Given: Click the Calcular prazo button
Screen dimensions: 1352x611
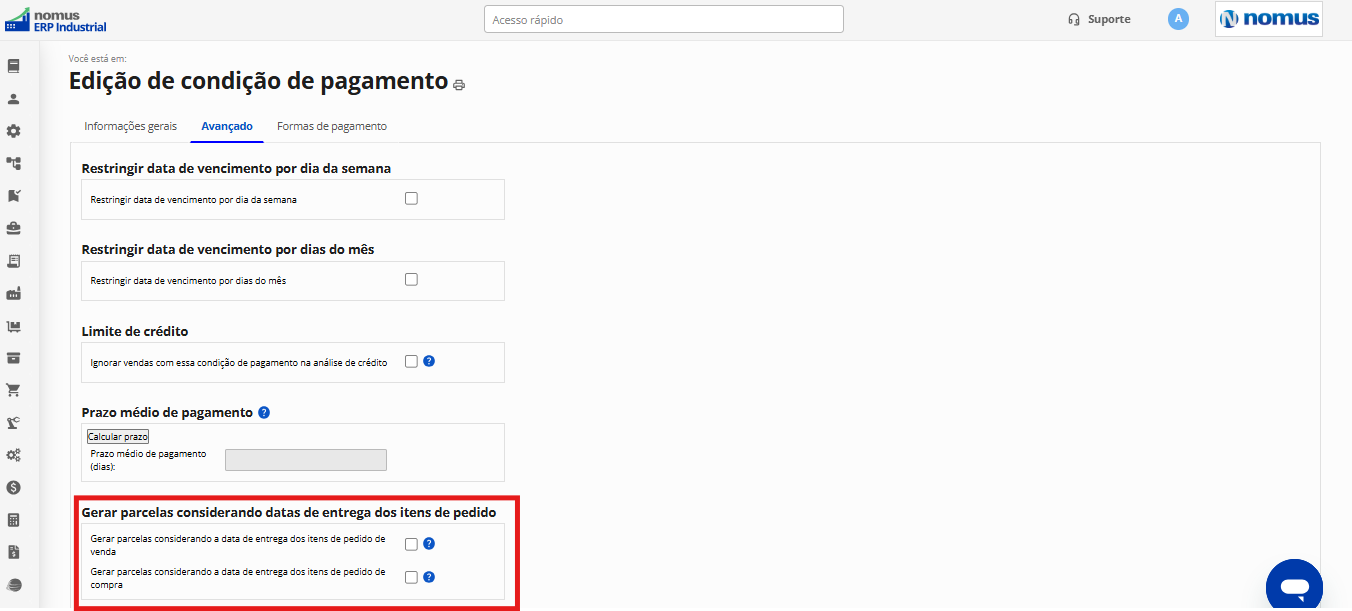Looking at the screenshot, I should point(118,437).
